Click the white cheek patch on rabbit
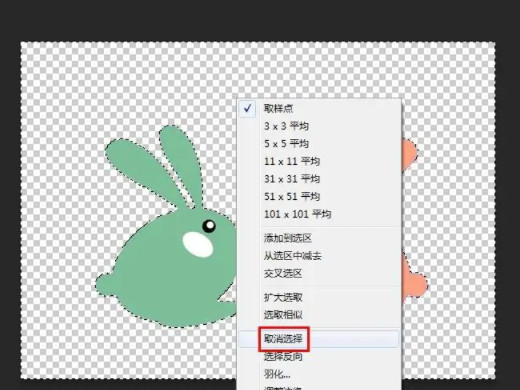 click(x=198, y=244)
